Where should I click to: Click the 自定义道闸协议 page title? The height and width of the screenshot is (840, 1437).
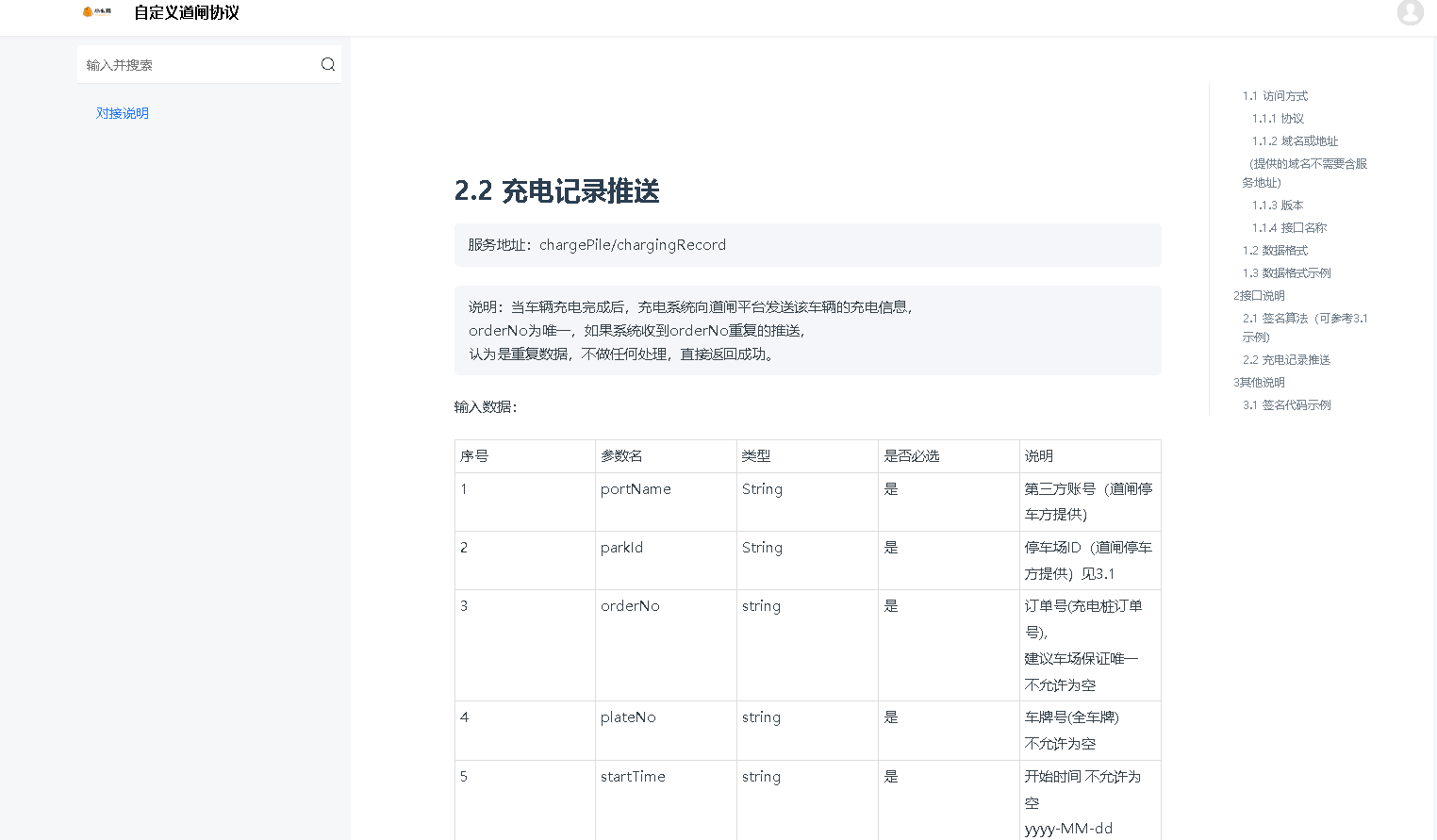[187, 13]
